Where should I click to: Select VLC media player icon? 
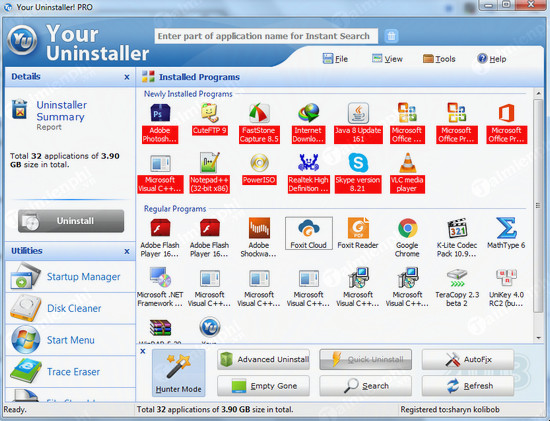pyautogui.click(x=407, y=163)
